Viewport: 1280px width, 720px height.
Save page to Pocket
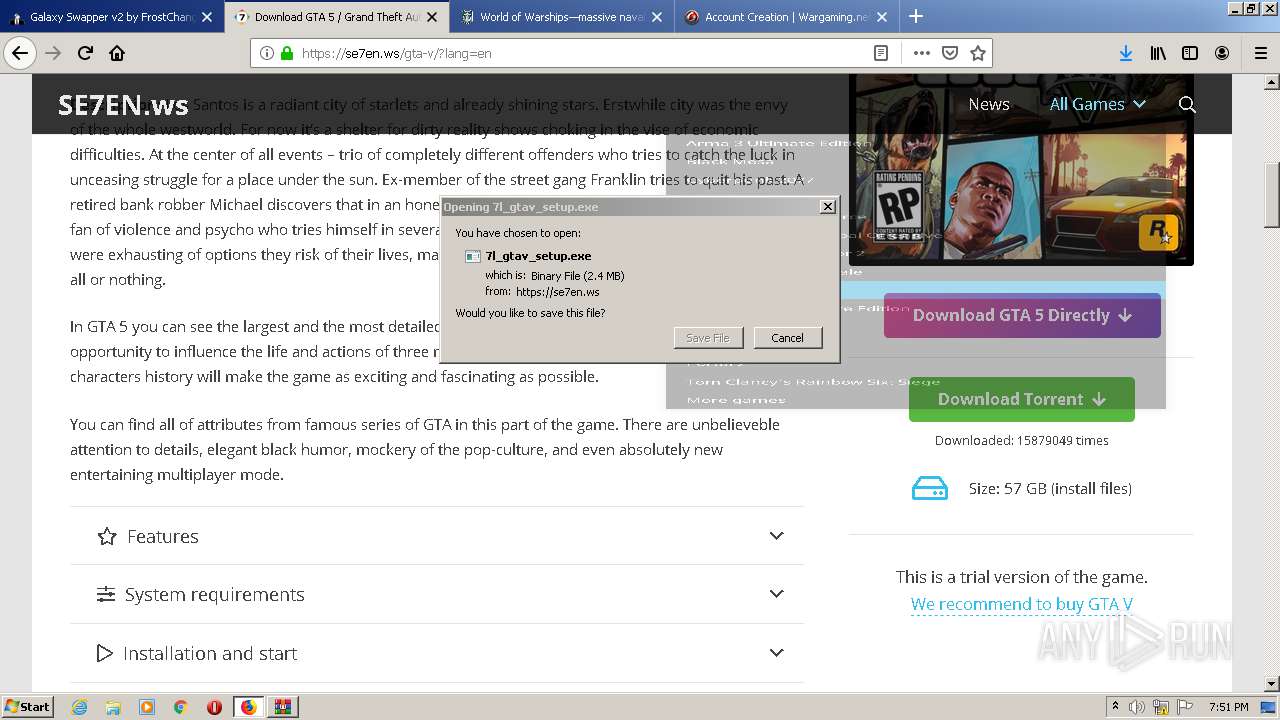pyautogui.click(x=950, y=53)
